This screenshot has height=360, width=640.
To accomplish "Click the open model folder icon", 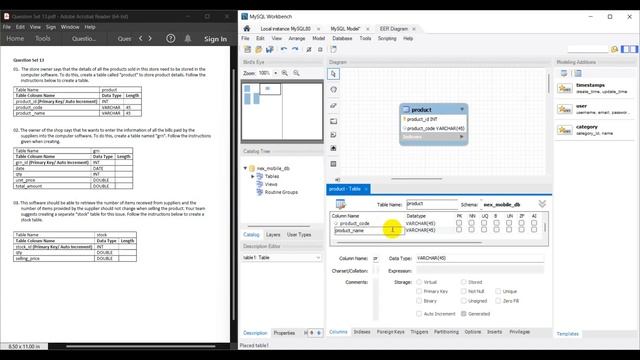I will click(258, 49).
